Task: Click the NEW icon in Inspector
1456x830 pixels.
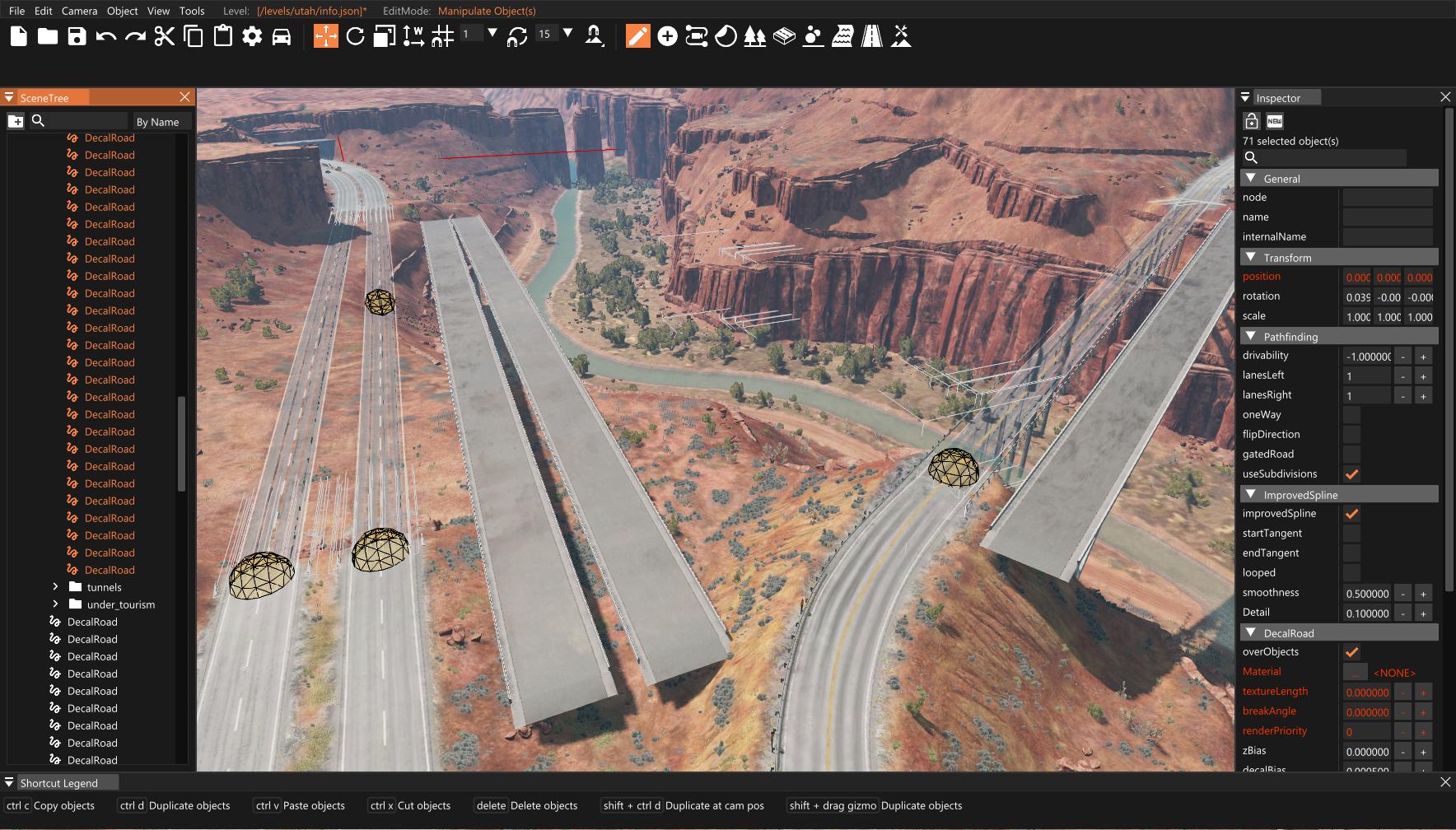Action: click(x=1275, y=121)
